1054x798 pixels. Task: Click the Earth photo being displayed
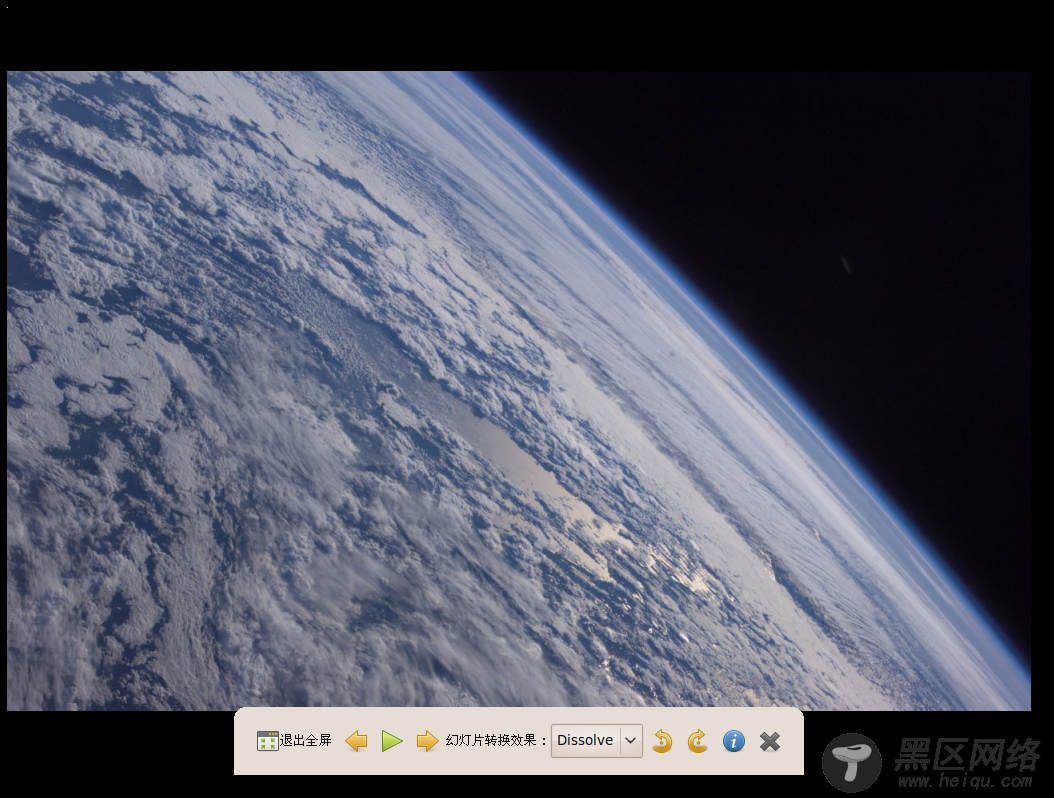[x=518, y=391]
